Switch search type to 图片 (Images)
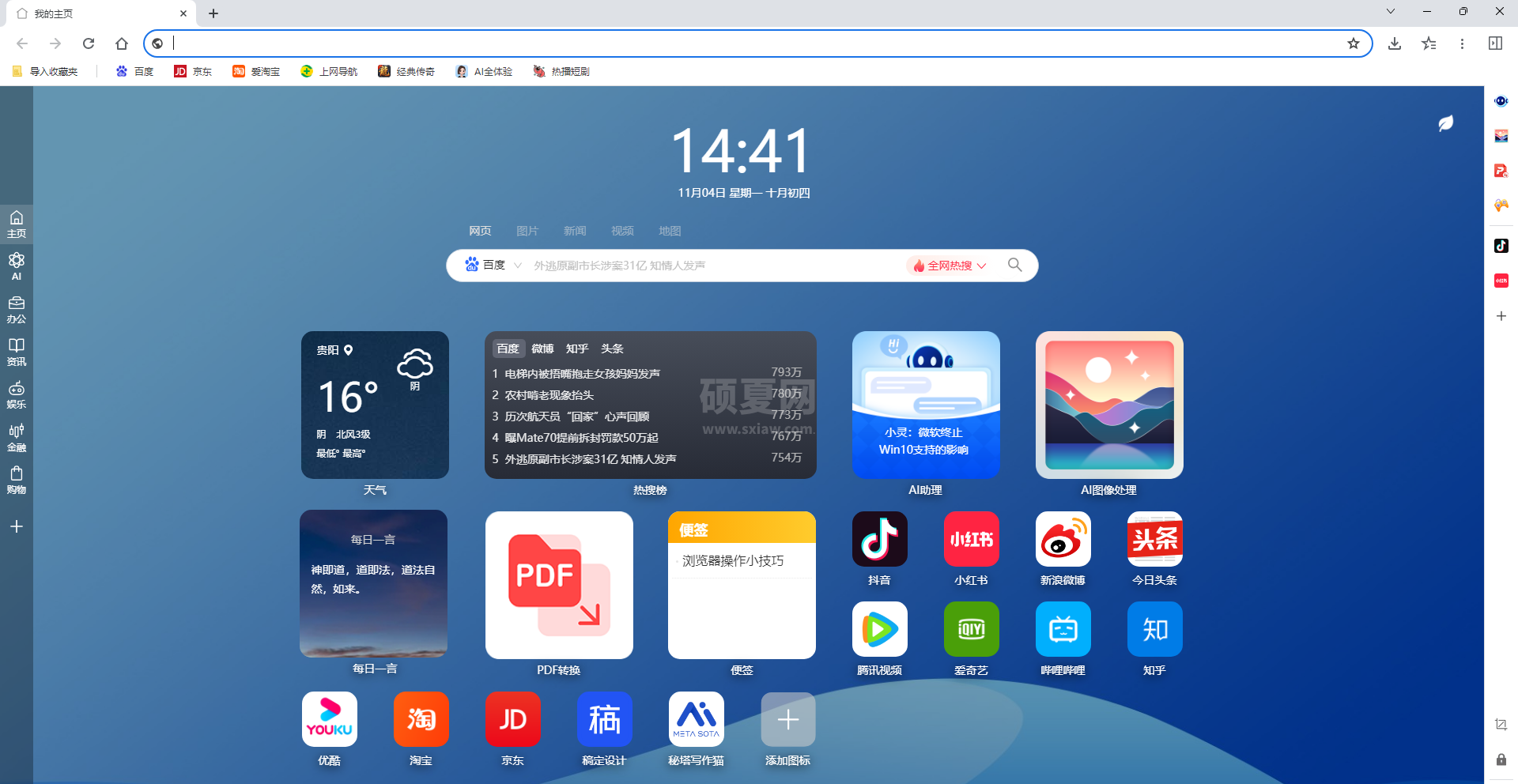The image size is (1518, 784). point(527,231)
